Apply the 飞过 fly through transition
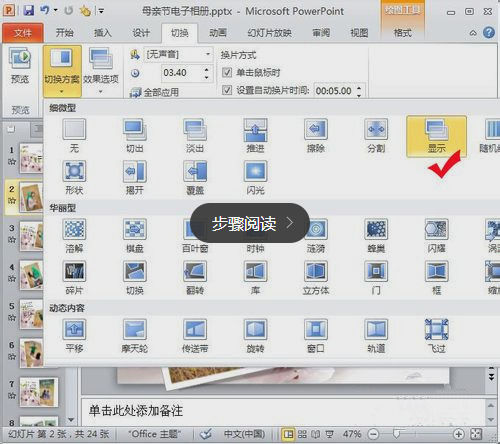 click(x=436, y=336)
